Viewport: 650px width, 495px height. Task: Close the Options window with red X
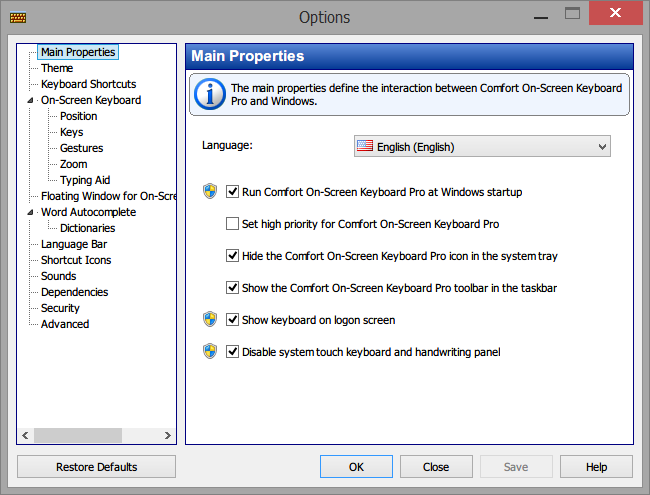point(616,13)
